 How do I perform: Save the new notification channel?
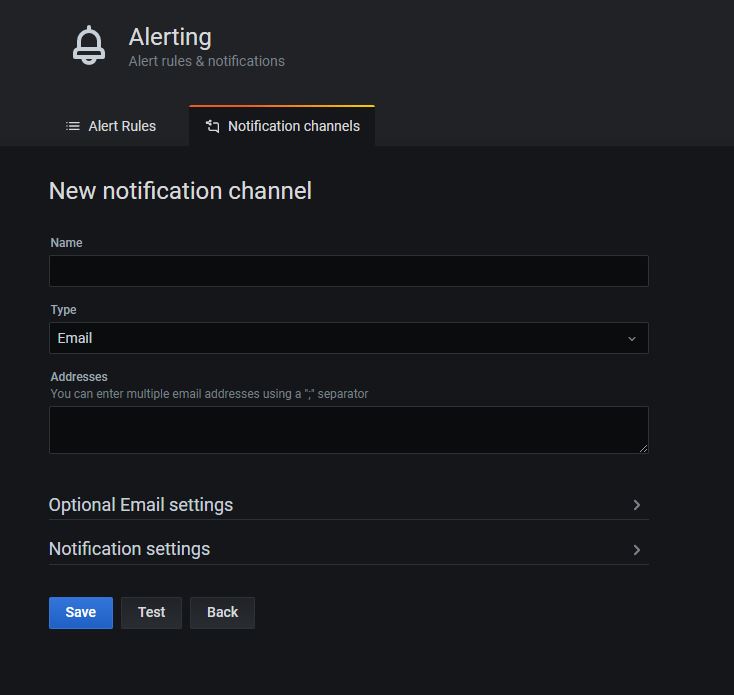[81, 613]
